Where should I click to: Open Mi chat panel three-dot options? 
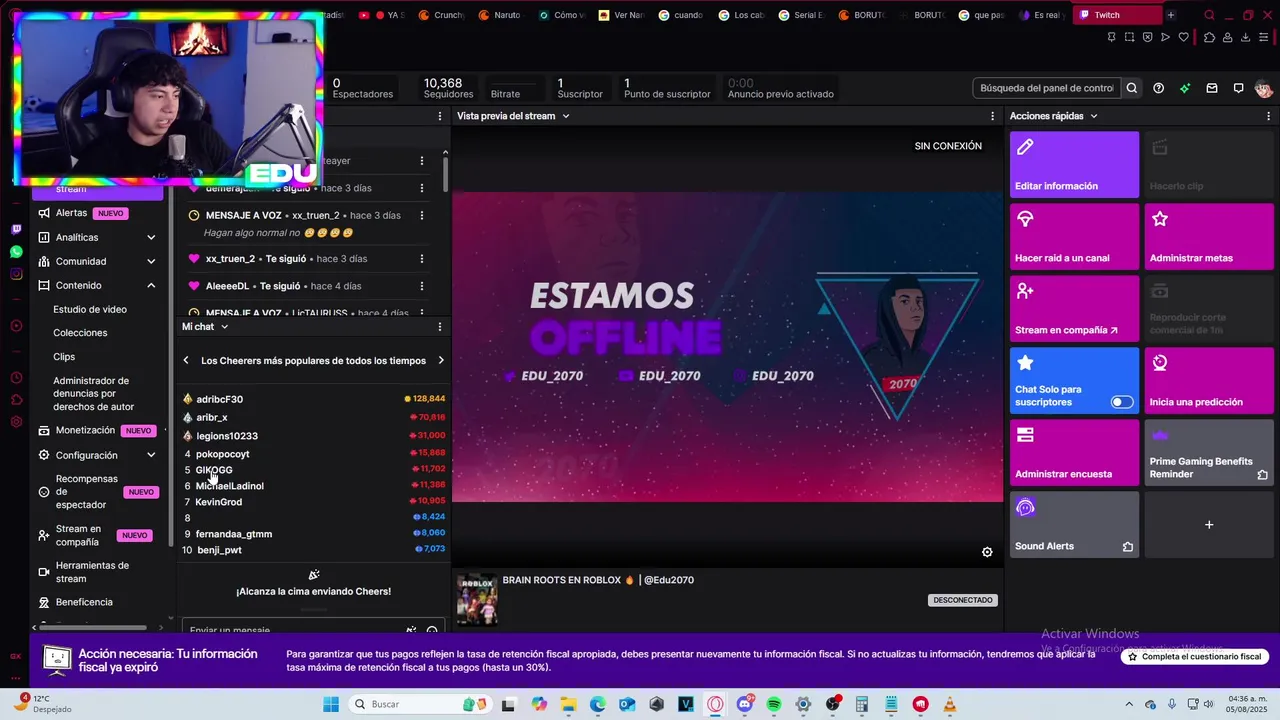point(439,327)
